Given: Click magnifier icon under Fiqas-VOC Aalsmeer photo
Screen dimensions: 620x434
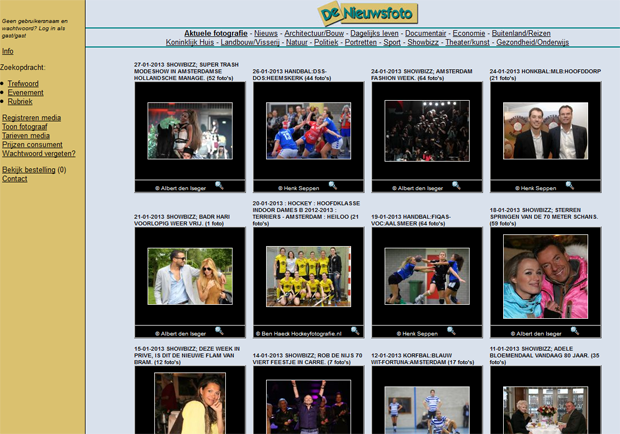Looking at the screenshot, I should (451, 331).
